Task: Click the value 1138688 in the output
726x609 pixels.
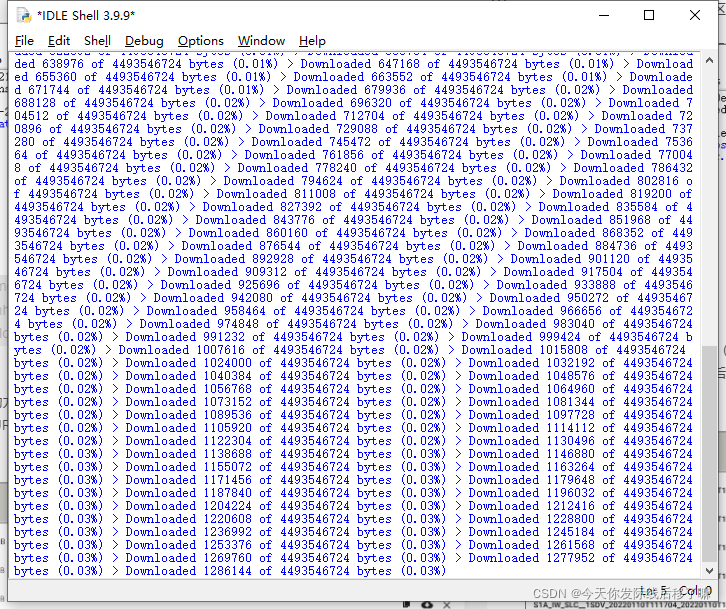Action: (x=228, y=454)
